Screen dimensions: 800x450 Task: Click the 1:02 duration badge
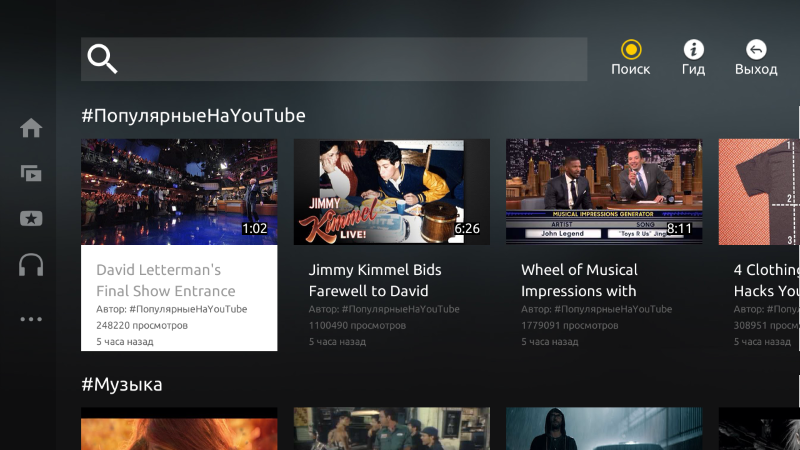pyautogui.click(x=254, y=229)
